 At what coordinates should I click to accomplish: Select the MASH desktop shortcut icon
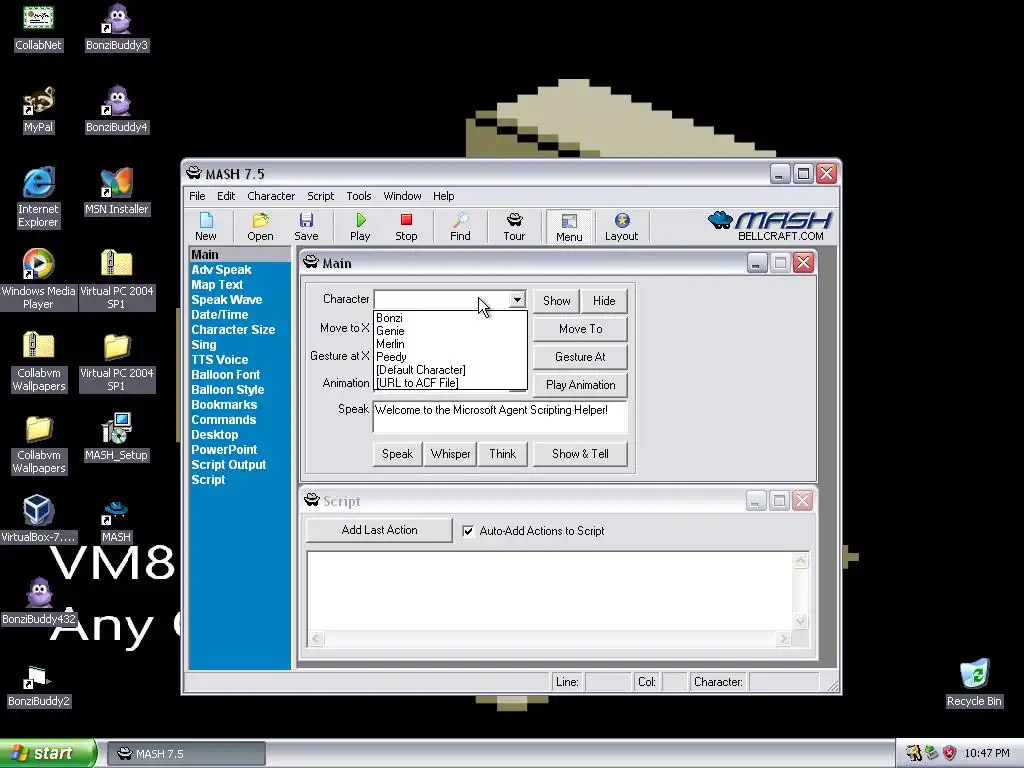pos(116,519)
